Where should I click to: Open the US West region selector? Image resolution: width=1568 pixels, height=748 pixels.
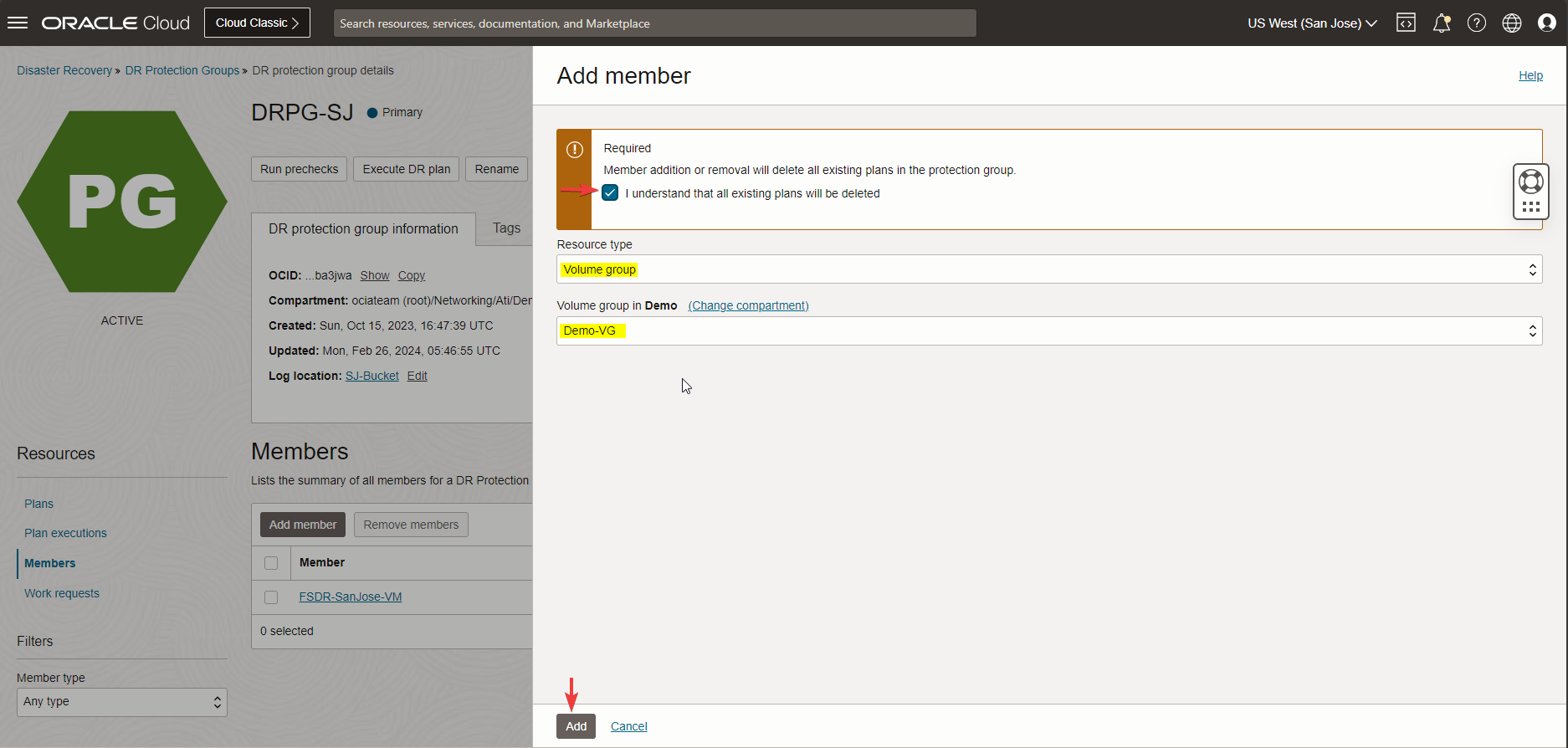coord(1311,23)
